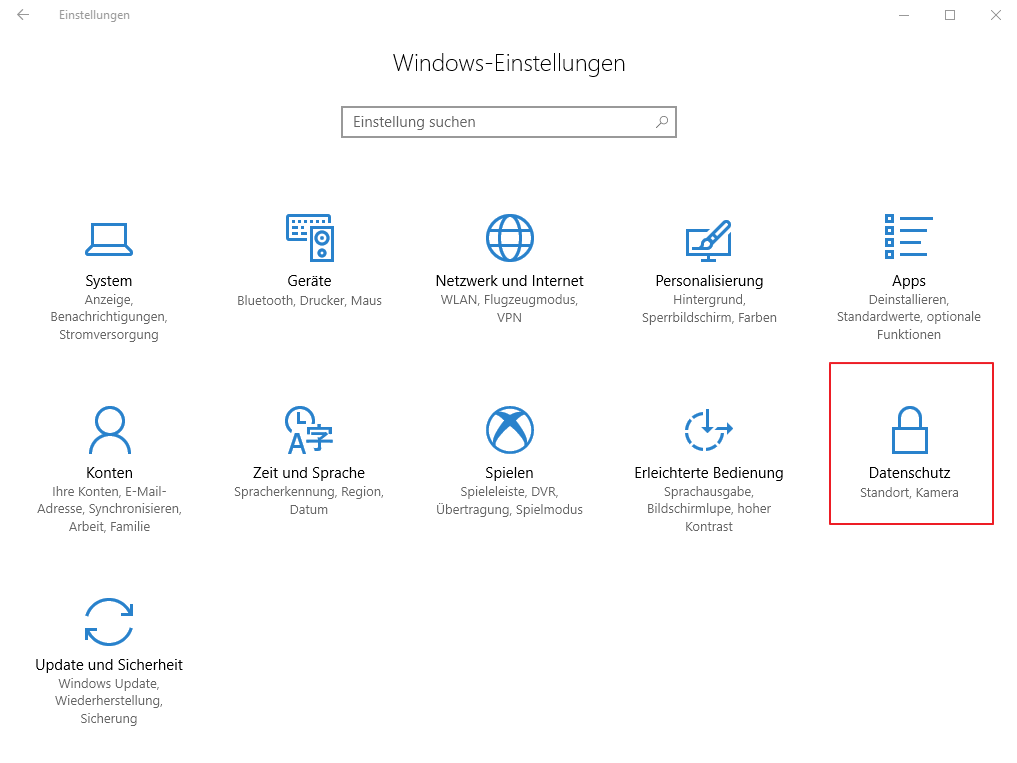
Task: Click the Datenschutz label
Action: coord(909,473)
